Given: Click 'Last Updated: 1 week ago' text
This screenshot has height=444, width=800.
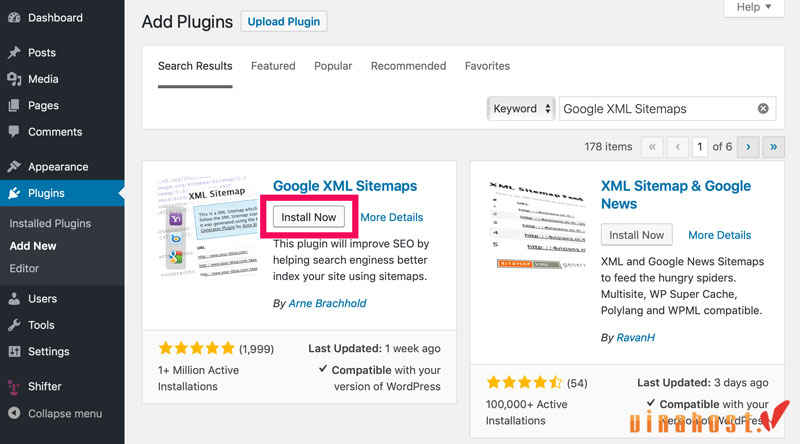Looking at the screenshot, I should [x=374, y=349].
